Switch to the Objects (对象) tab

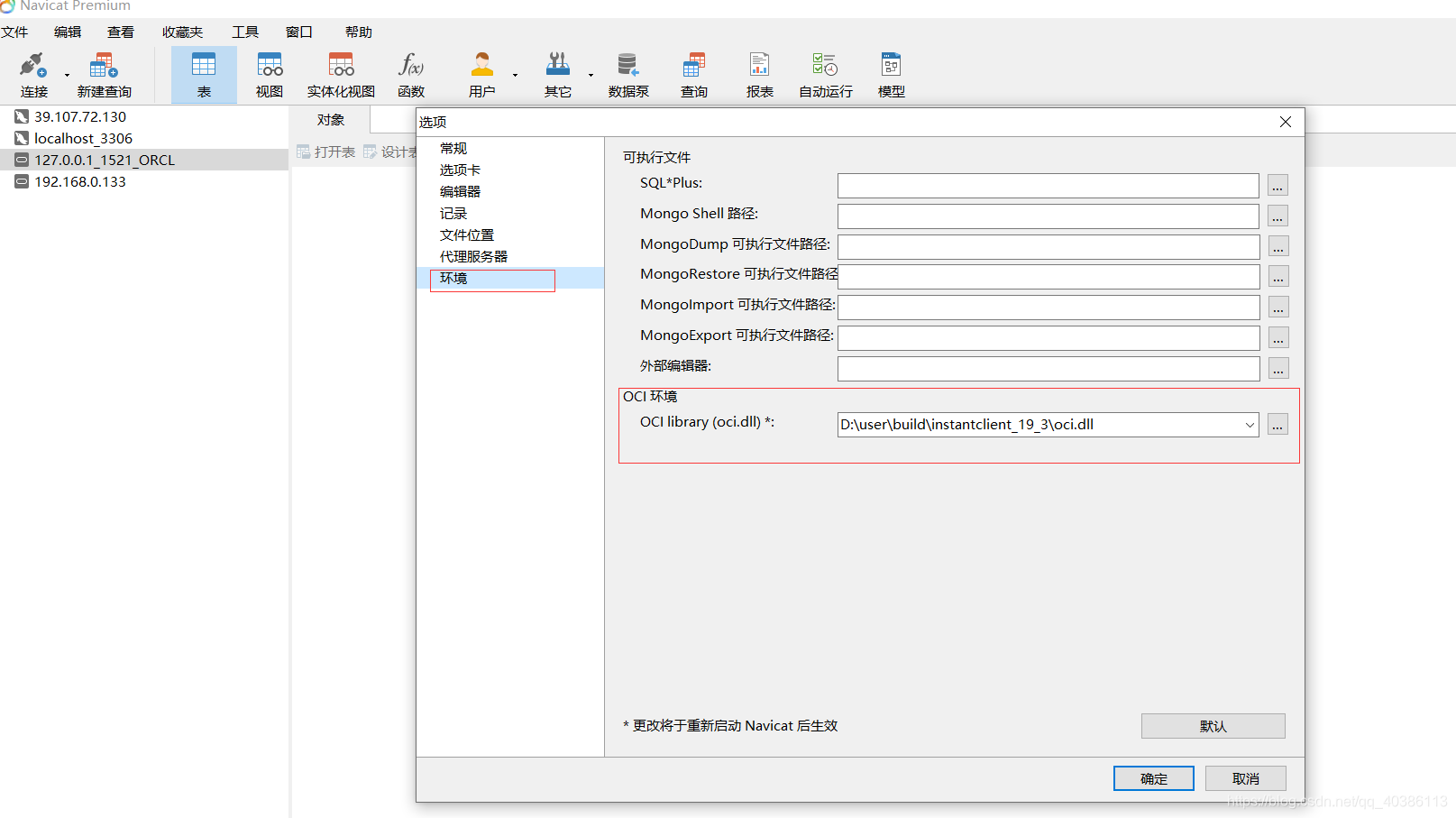331,120
